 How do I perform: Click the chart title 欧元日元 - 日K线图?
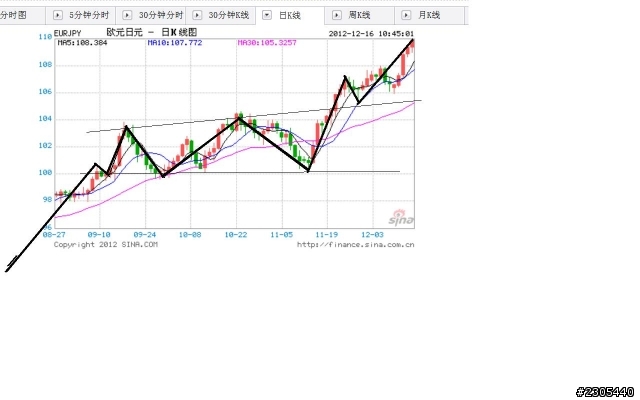(152, 32)
